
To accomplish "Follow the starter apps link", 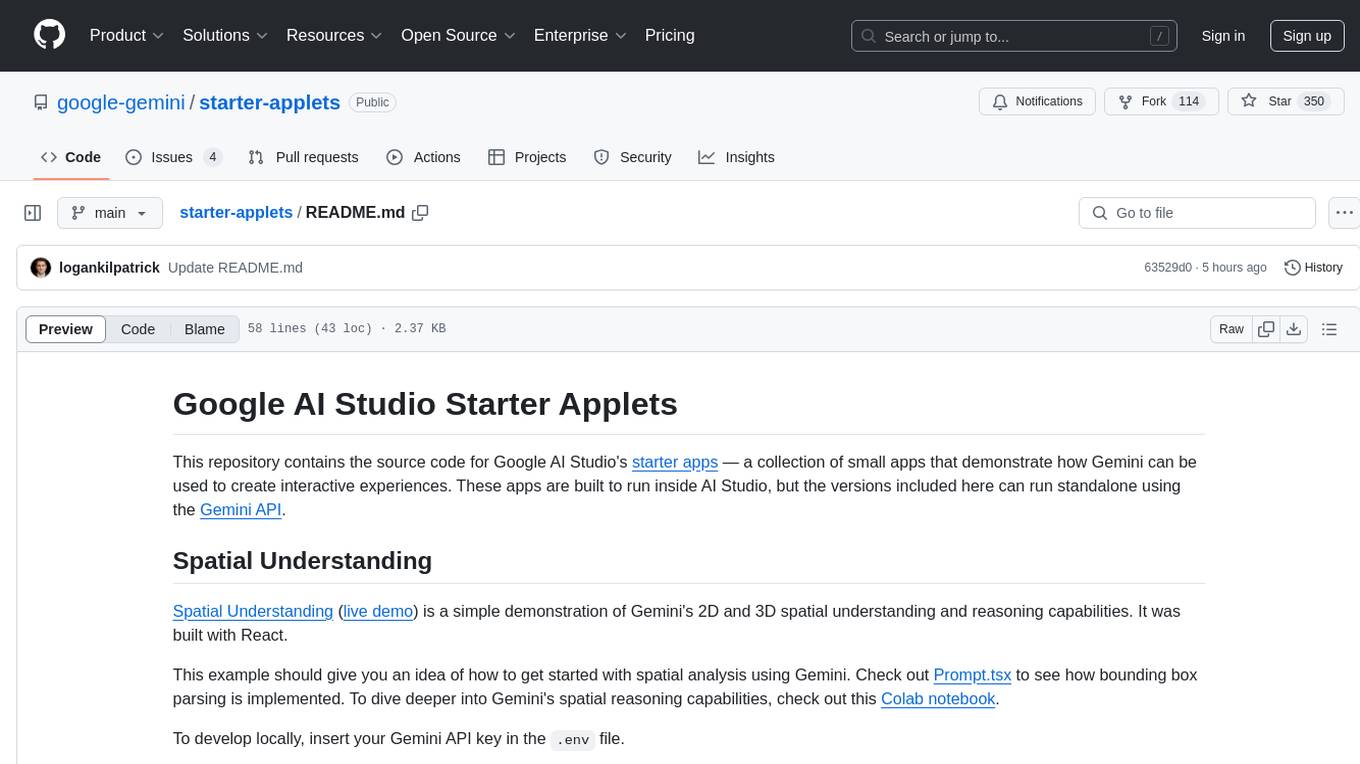I will (675, 462).
